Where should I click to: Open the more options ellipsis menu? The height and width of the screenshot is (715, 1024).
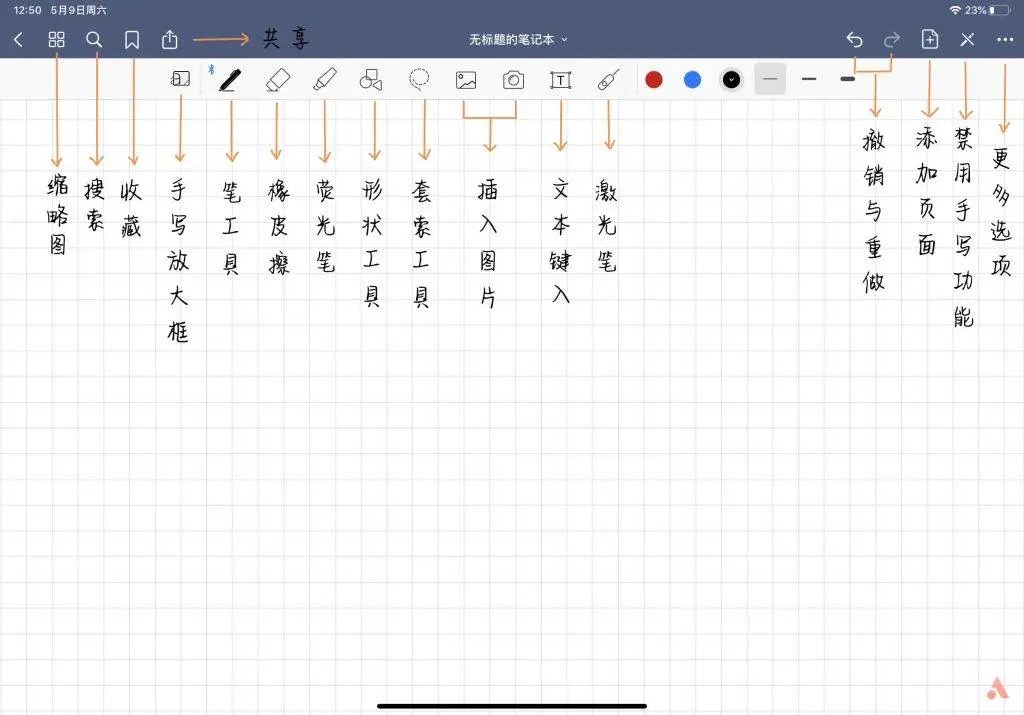tap(1005, 40)
